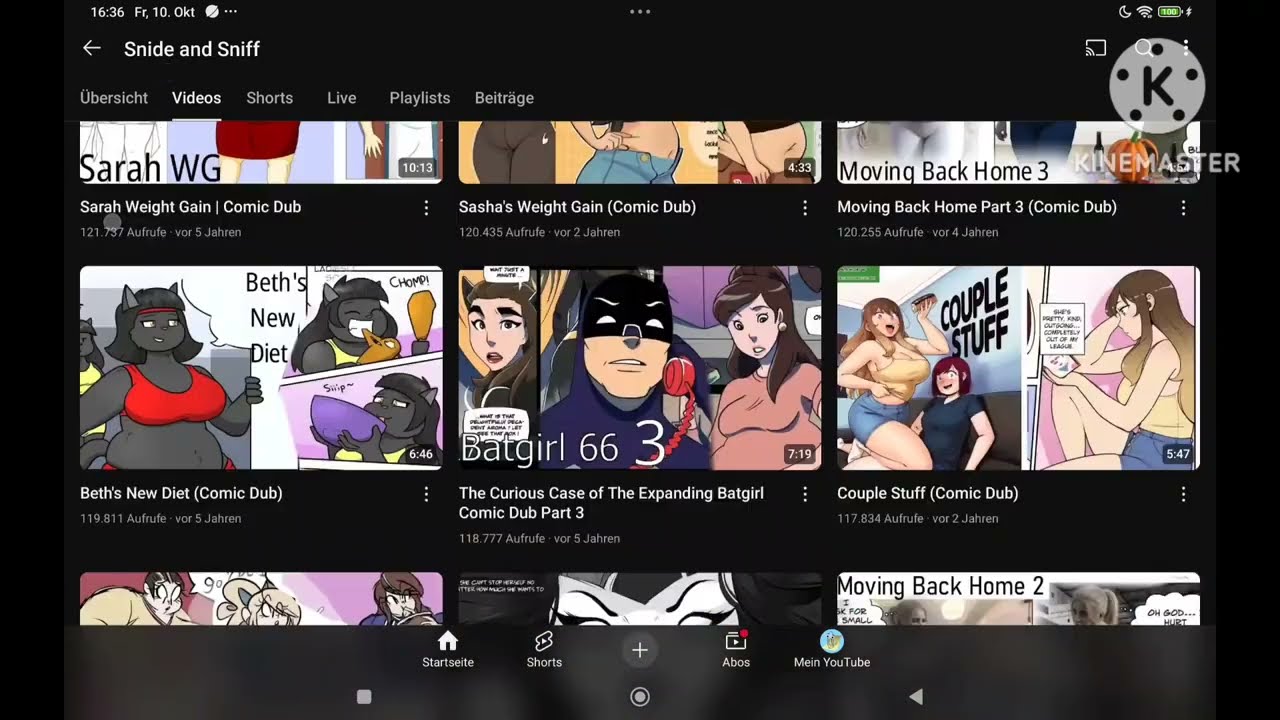Tap the 5:47 duration badge
The width and height of the screenshot is (1280, 720).
click(x=1178, y=454)
